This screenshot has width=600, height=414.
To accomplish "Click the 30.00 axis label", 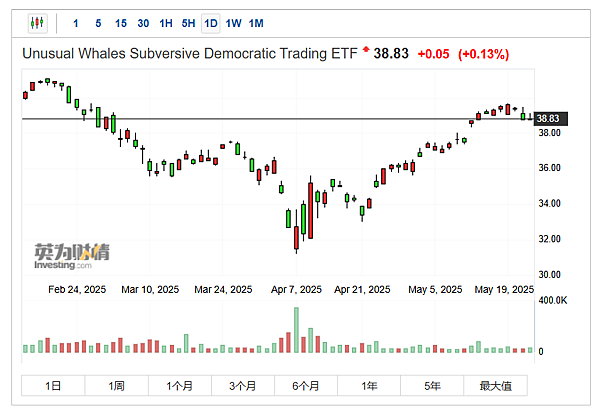I will (549, 274).
